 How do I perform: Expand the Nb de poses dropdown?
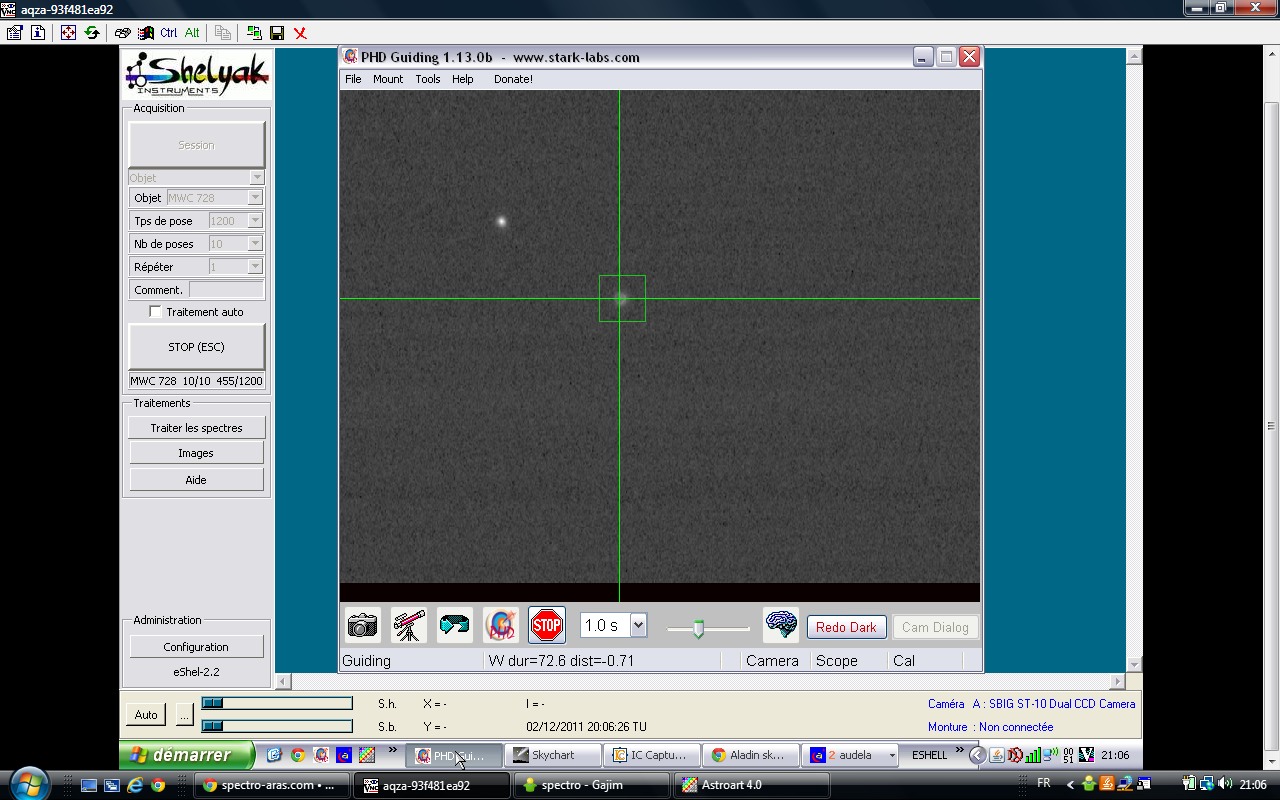255,244
